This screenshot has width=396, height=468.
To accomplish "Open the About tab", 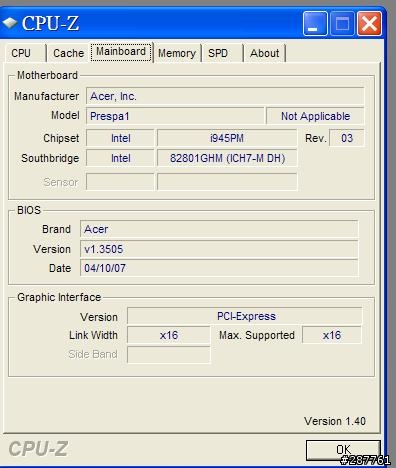I will coord(265,53).
